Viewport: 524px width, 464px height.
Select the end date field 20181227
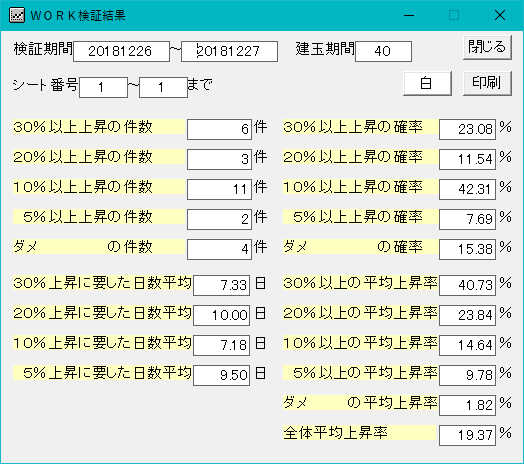pos(229,51)
